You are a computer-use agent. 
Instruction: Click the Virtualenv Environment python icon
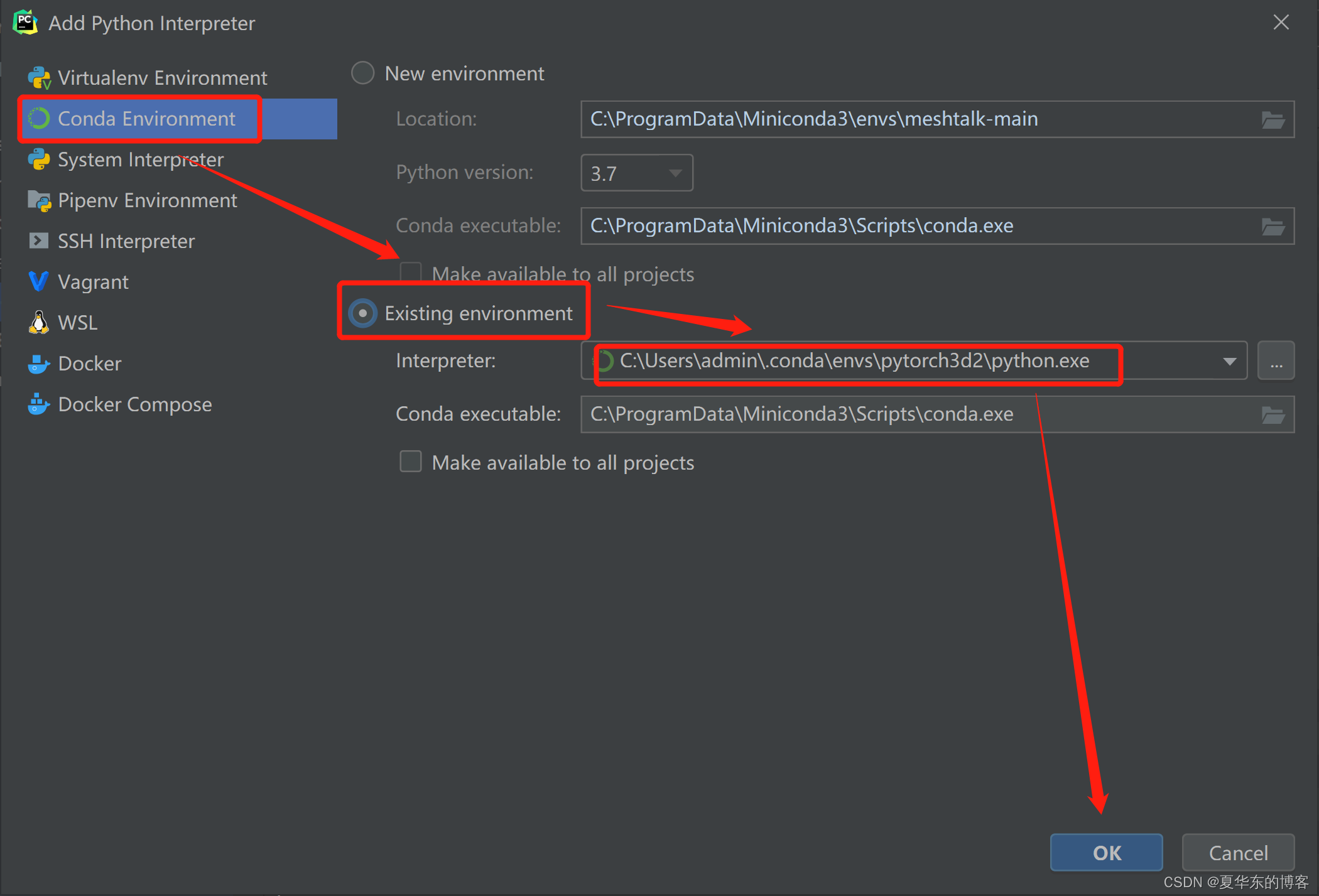(x=39, y=78)
